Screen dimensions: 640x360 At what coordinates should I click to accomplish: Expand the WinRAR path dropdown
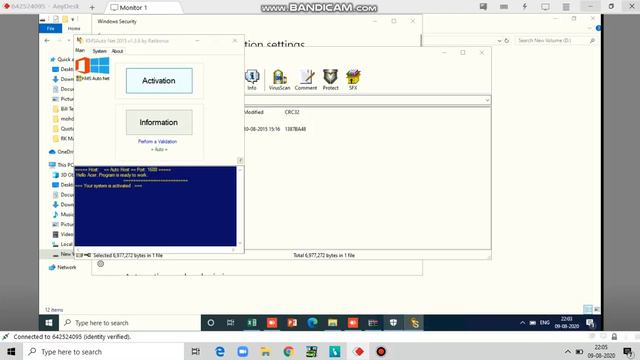[487, 100]
